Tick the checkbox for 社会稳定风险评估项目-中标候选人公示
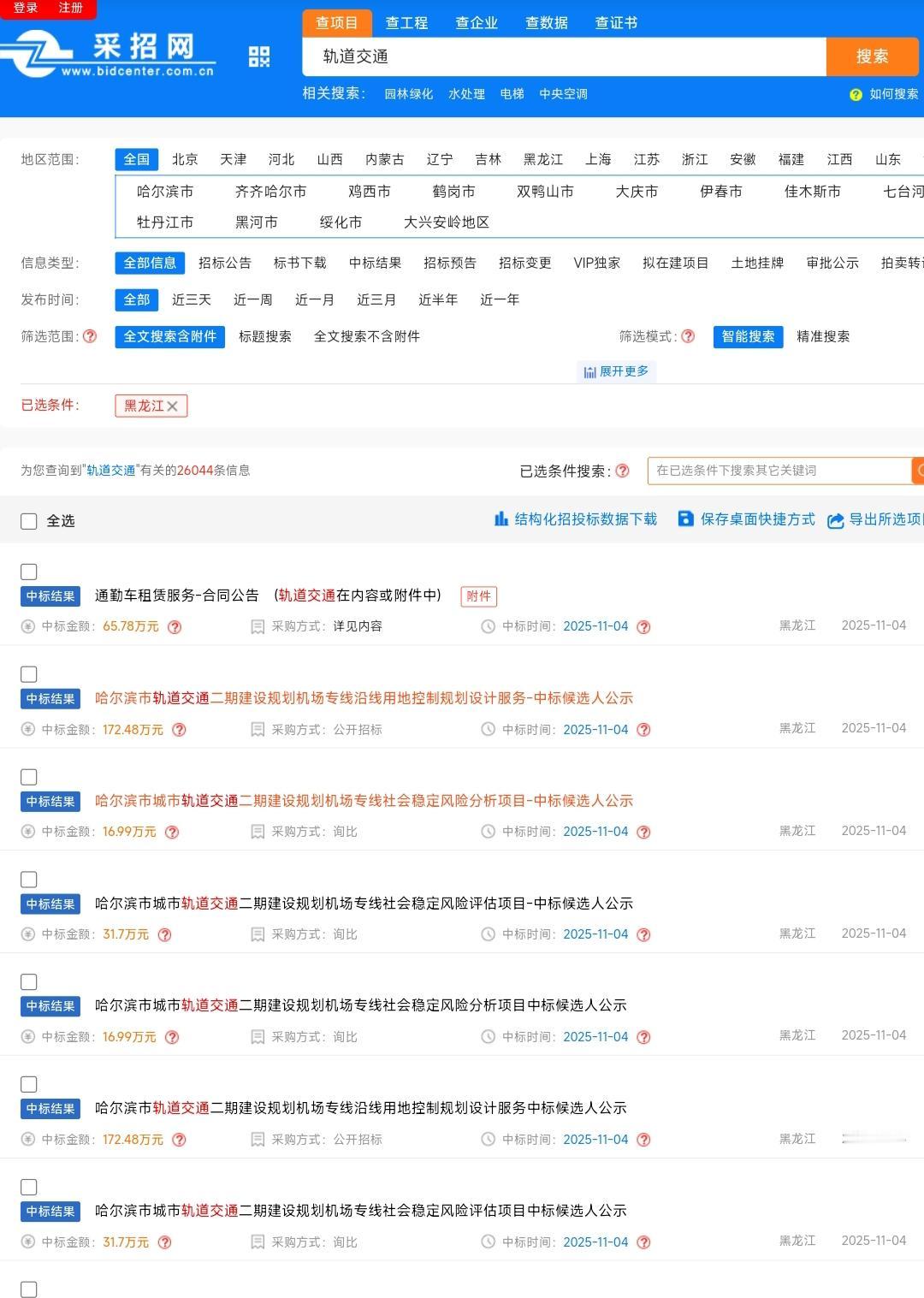 click(x=28, y=880)
